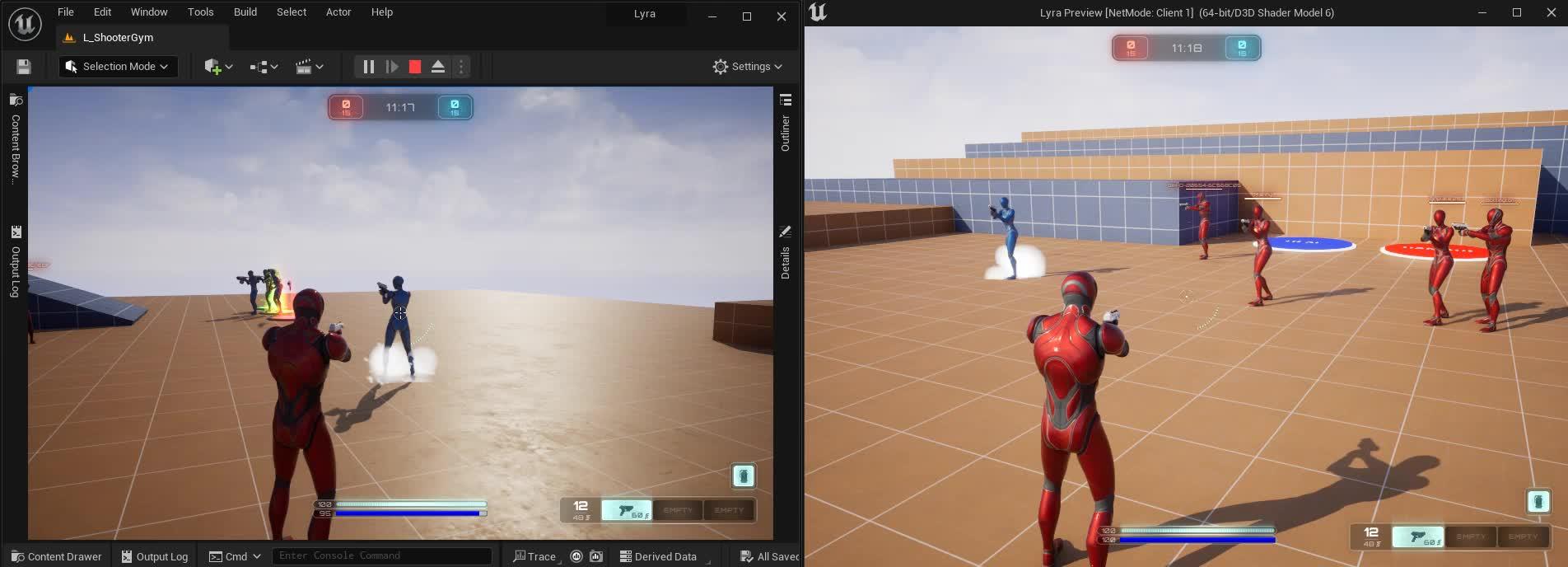The image size is (1568, 567).
Task: Select the pistol weapon slot in editor viewport
Action: tap(627, 511)
